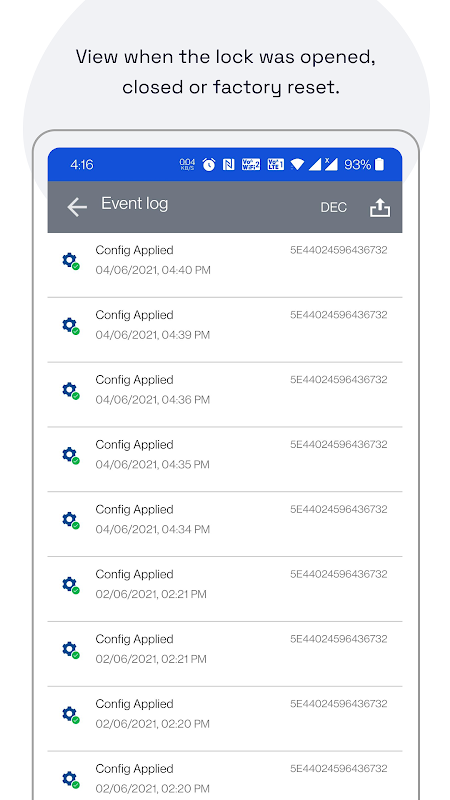Tap ID 5E44024596436732 on 04:34 PM row
The image size is (450, 800).
coord(339,509)
